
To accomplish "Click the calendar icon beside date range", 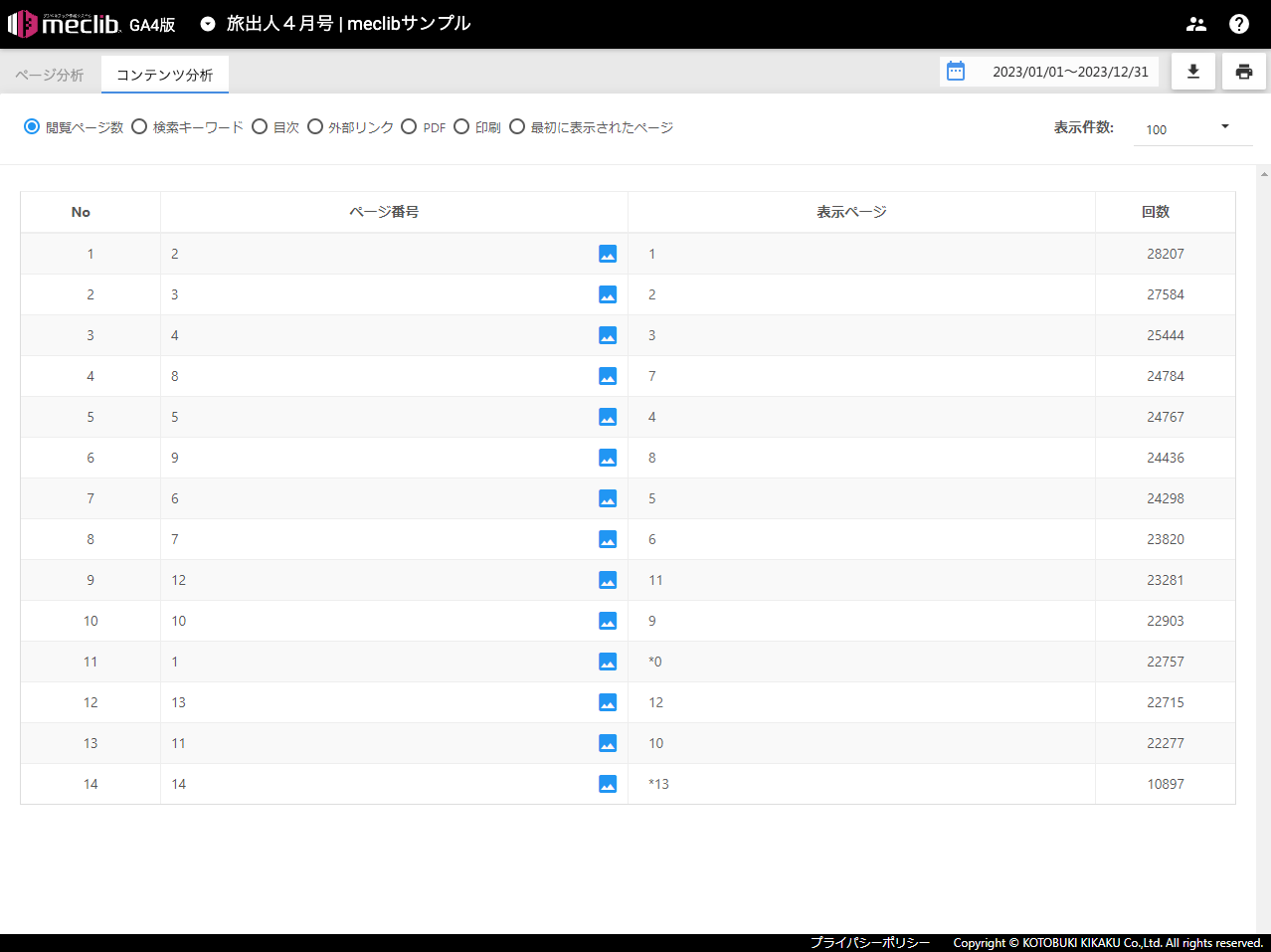I will (956, 72).
